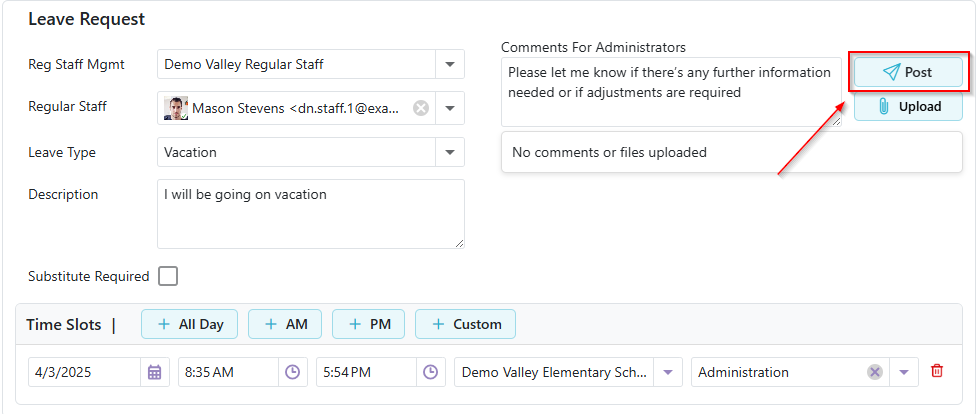This screenshot has height=414, width=976.
Task: Open the calendar date picker icon
Action: click(x=154, y=372)
